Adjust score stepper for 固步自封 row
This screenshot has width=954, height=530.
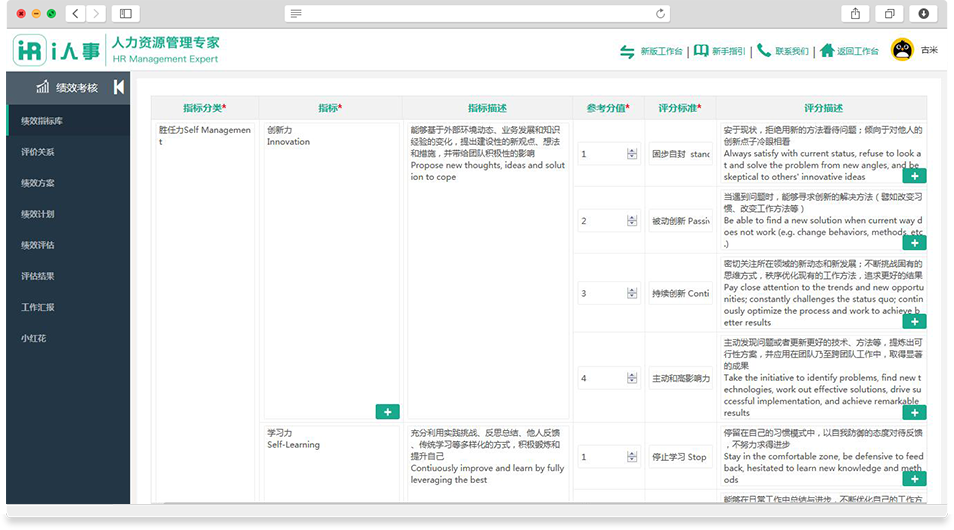(632, 154)
